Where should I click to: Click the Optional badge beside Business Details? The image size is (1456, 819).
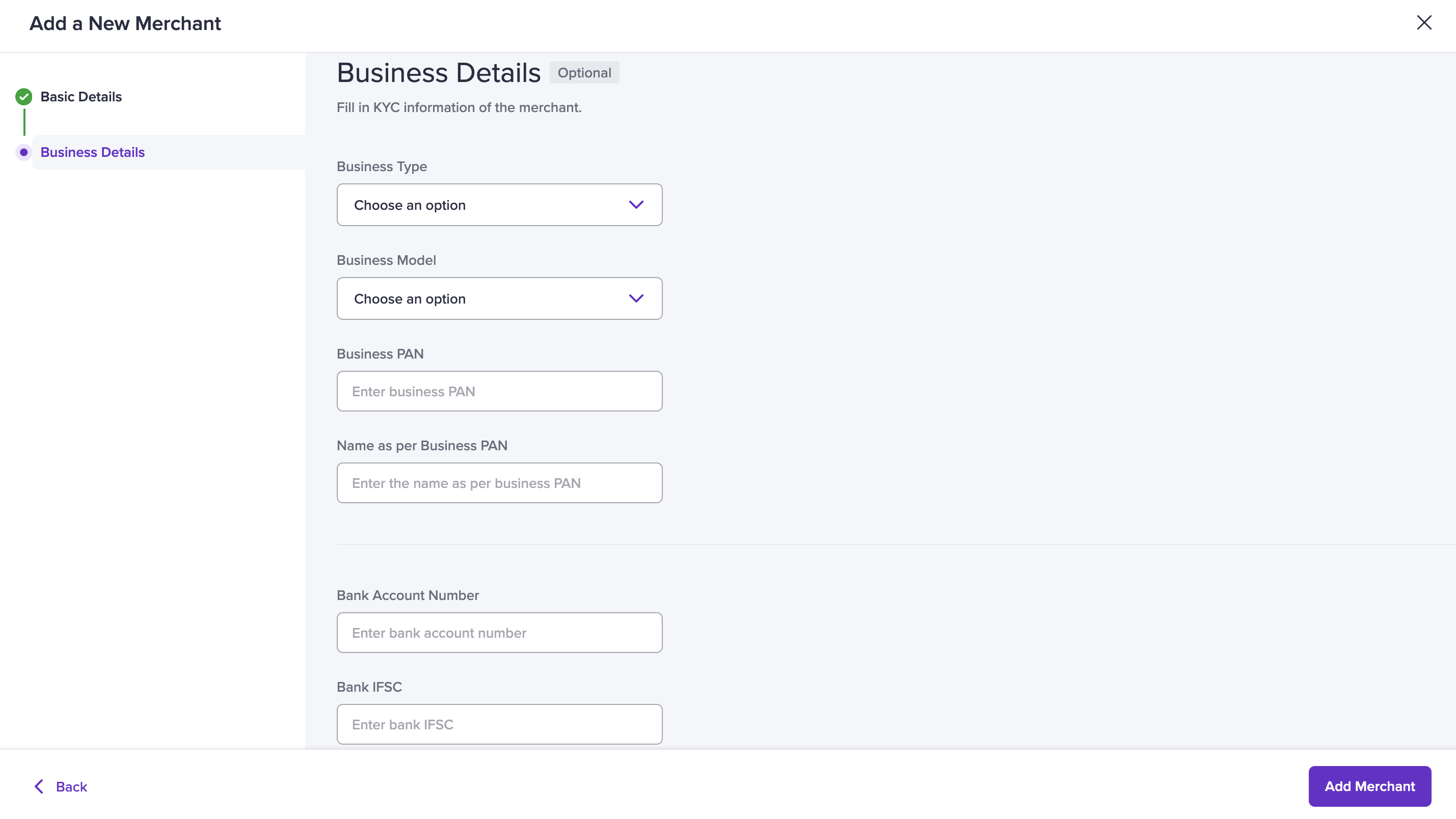584,73
